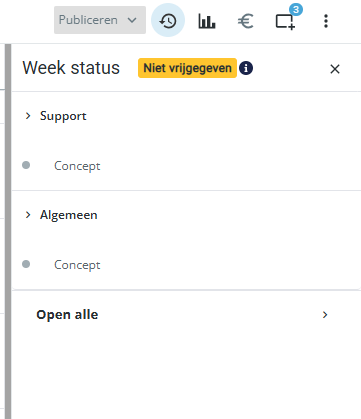Close the Week status panel
361x419 pixels.
pyautogui.click(x=335, y=69)
